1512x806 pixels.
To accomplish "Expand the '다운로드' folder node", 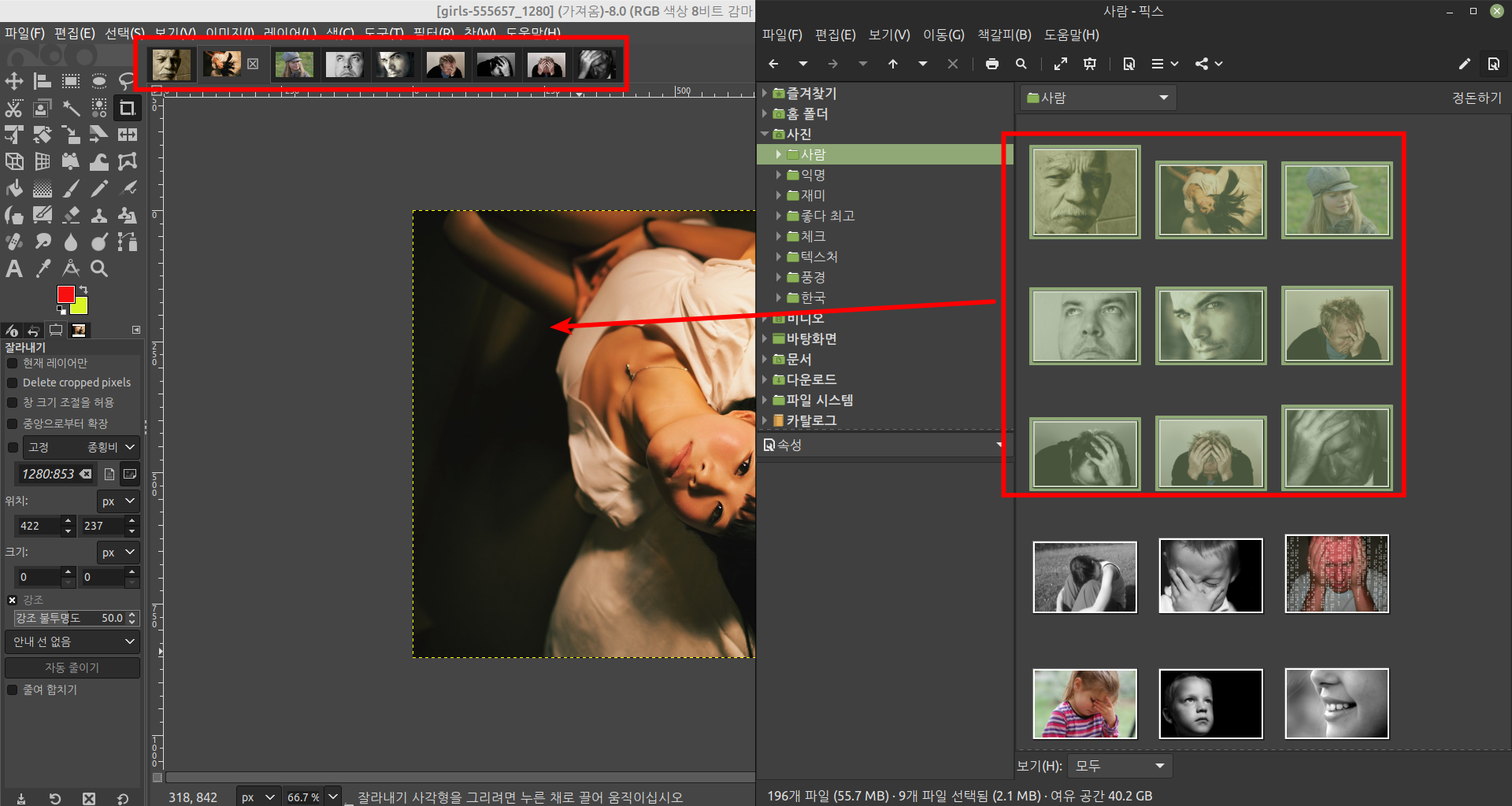I will point(765,379).
